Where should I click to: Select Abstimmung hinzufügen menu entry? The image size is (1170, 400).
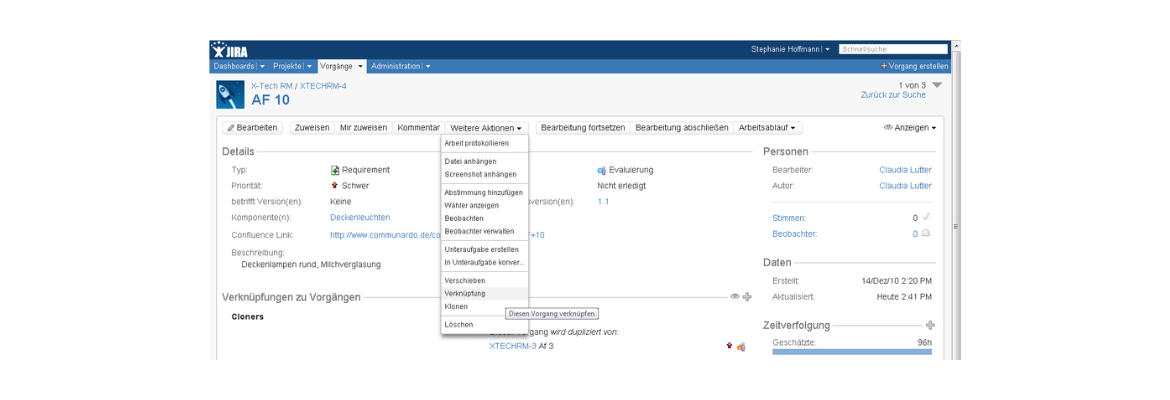click(x=485, y=193)
